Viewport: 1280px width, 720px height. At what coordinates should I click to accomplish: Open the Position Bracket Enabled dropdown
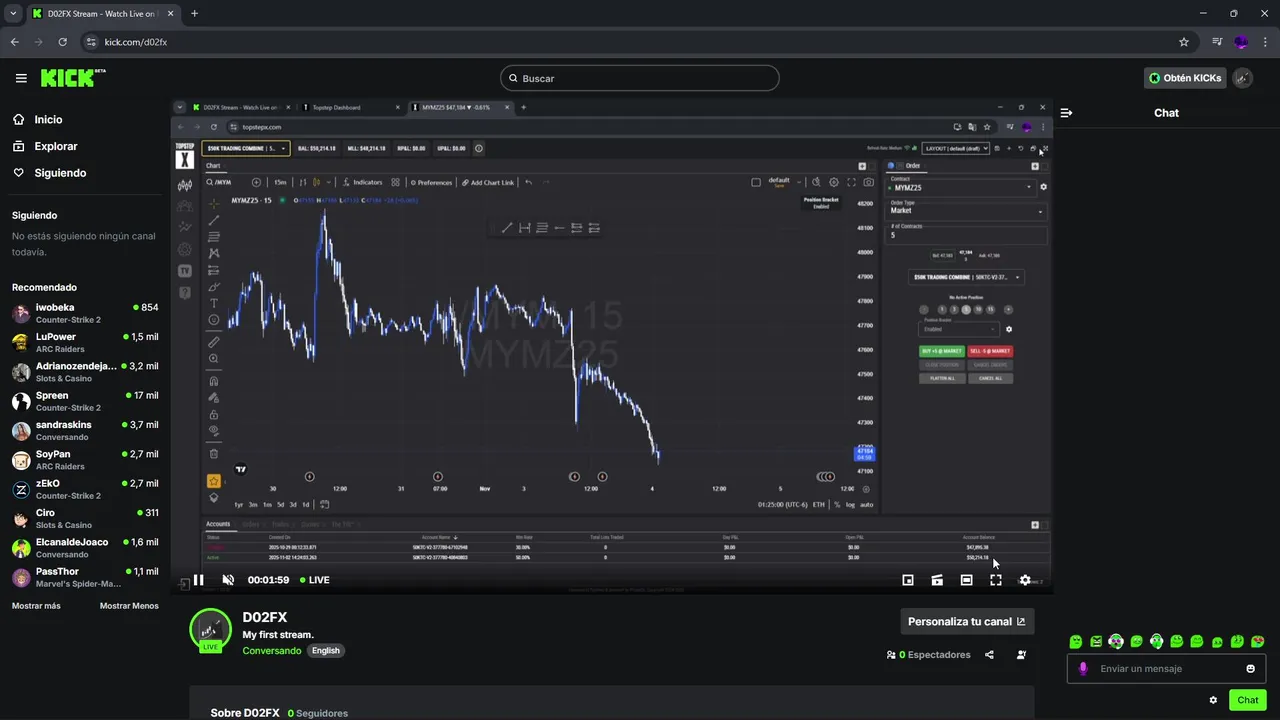tap(959, 329)
